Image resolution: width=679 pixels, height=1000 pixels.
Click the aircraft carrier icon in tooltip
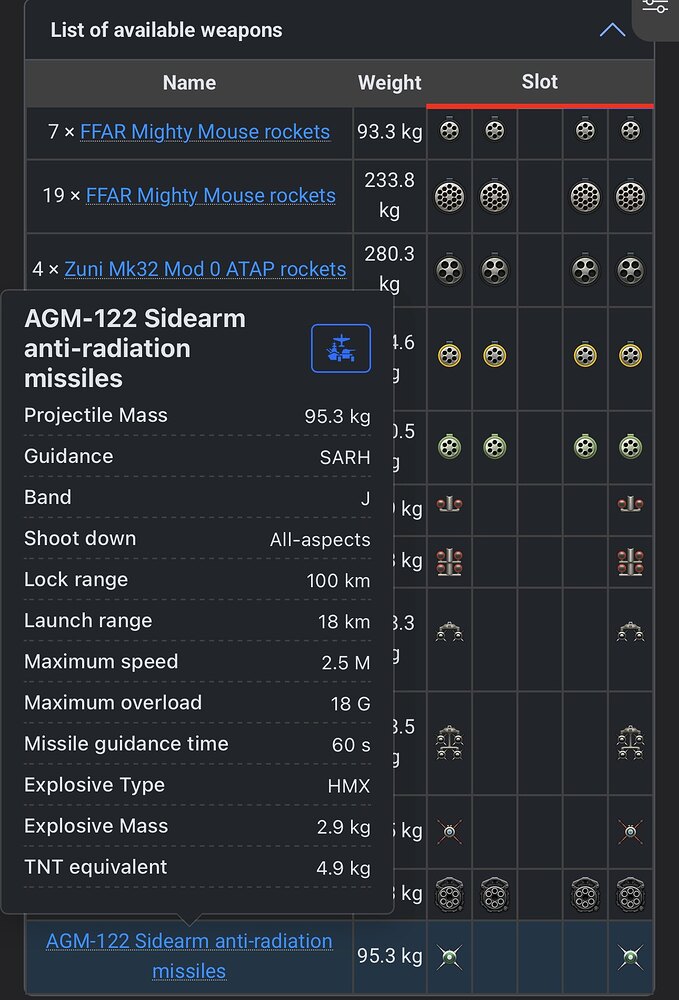341,348
